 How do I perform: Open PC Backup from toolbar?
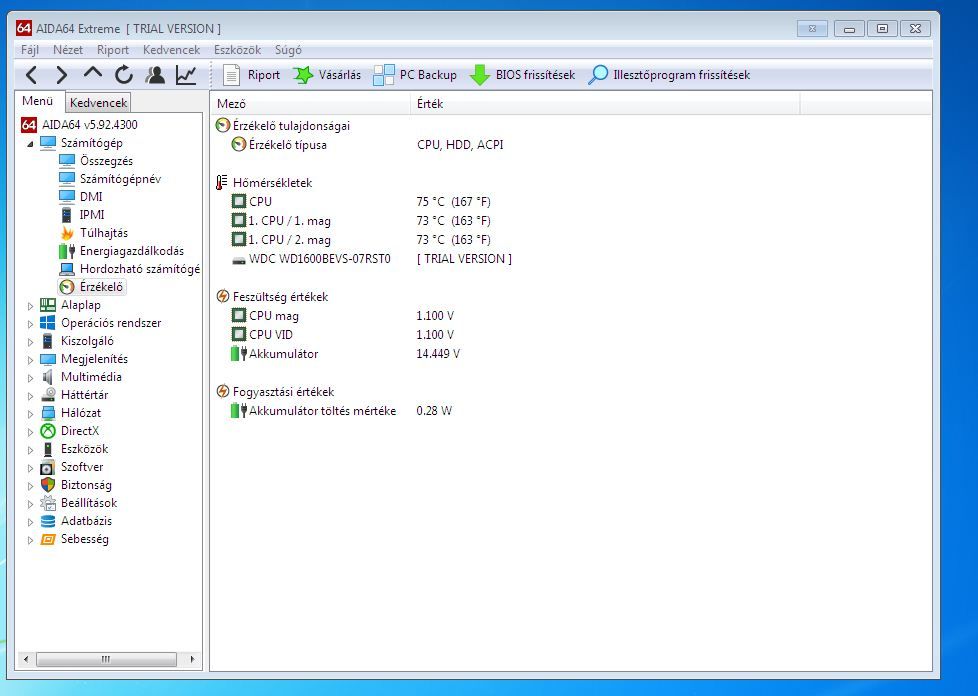(415, 75)
